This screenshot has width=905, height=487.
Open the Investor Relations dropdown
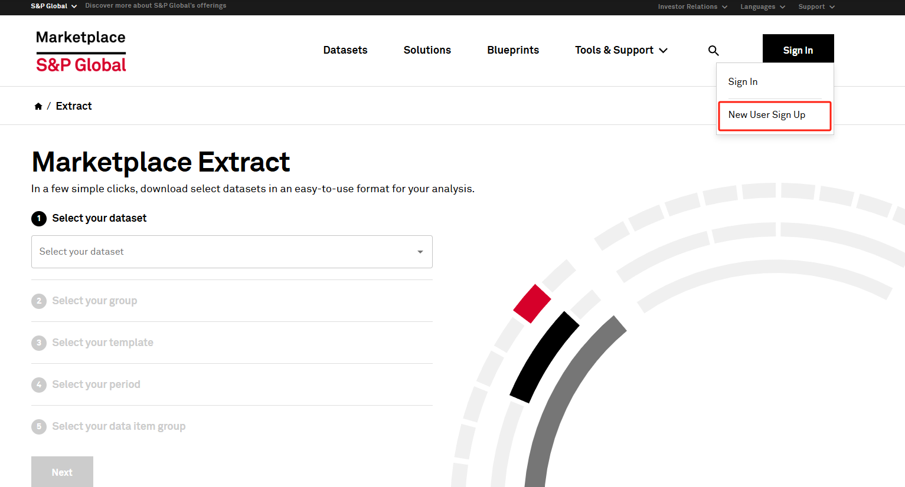692,7
